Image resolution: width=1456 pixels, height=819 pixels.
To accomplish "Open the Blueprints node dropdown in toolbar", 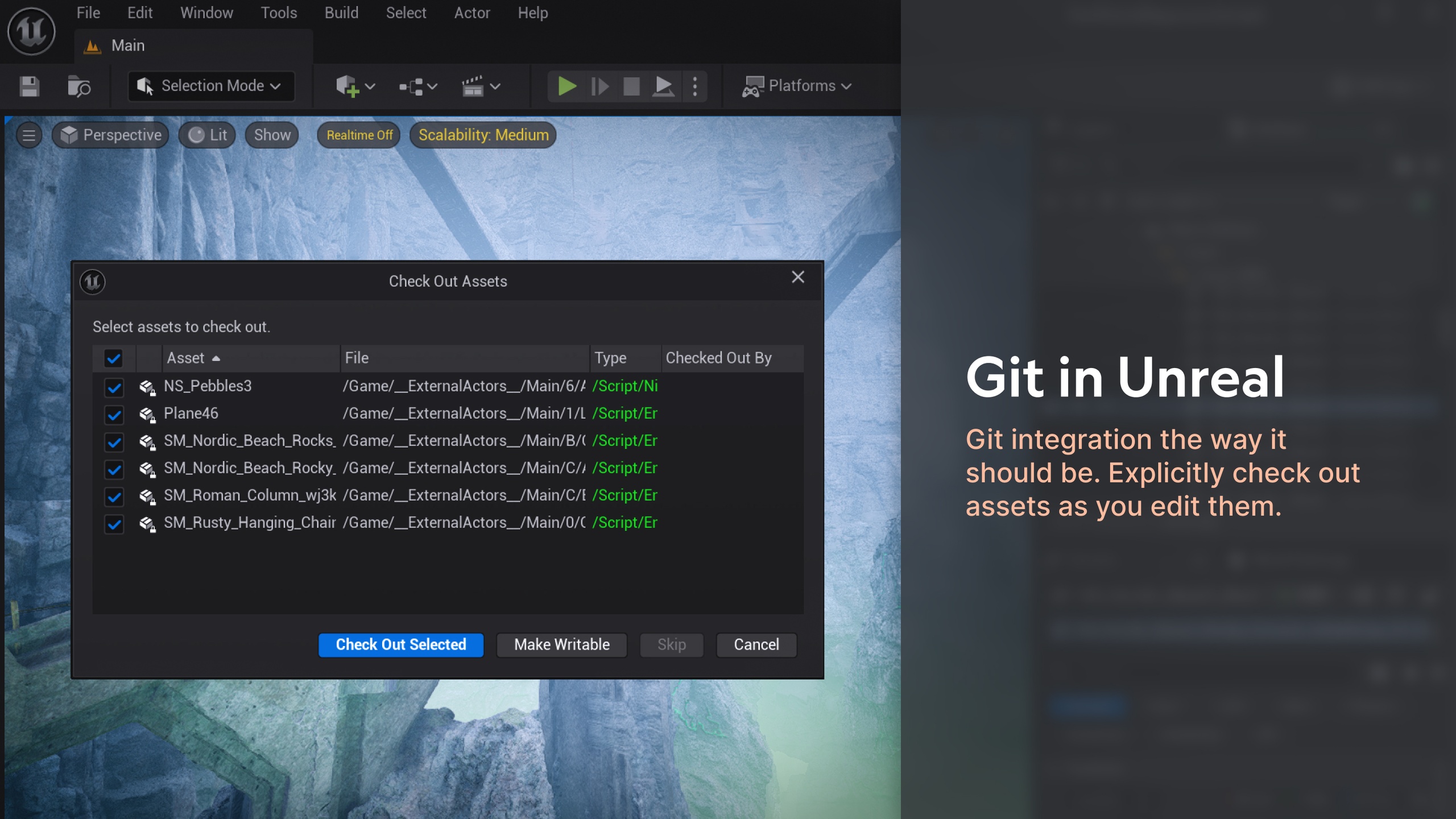I will tap(418, 86).
